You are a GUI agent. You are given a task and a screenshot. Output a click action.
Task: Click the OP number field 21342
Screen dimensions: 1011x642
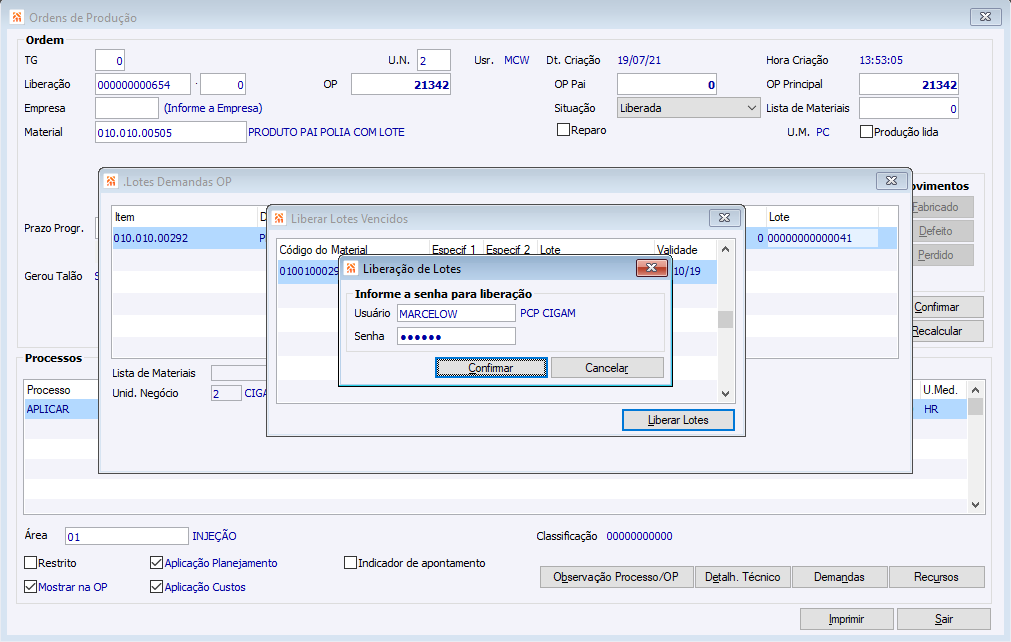(x=400, y=84)
